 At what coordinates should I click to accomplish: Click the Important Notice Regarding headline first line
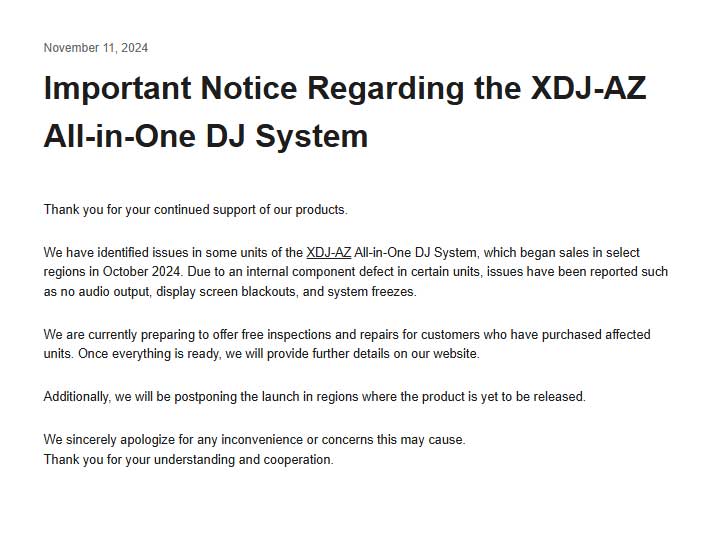[x=345, y=88]
